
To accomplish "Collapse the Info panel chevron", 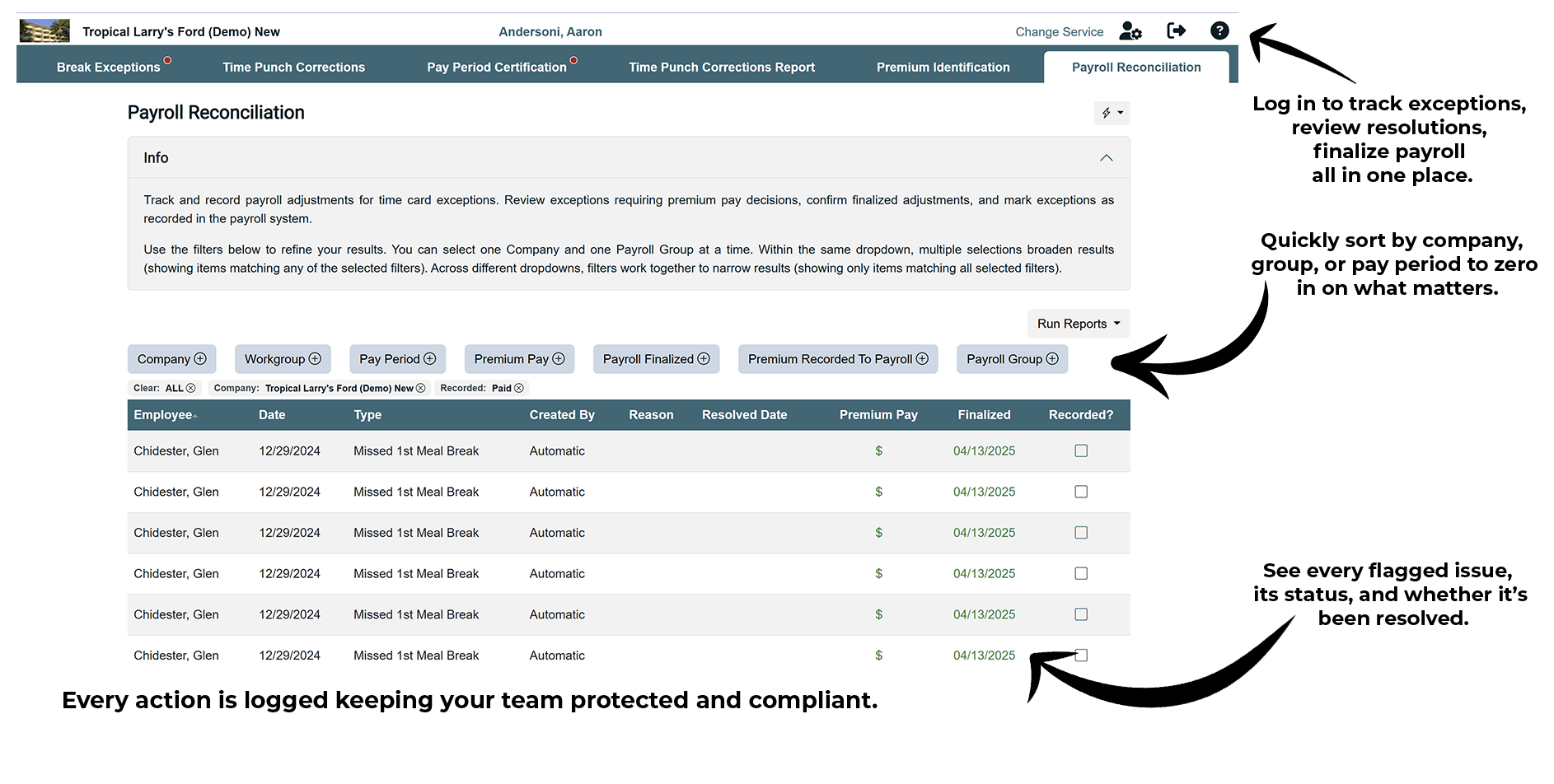I will pyautogui.click(x=1106, y=158).
